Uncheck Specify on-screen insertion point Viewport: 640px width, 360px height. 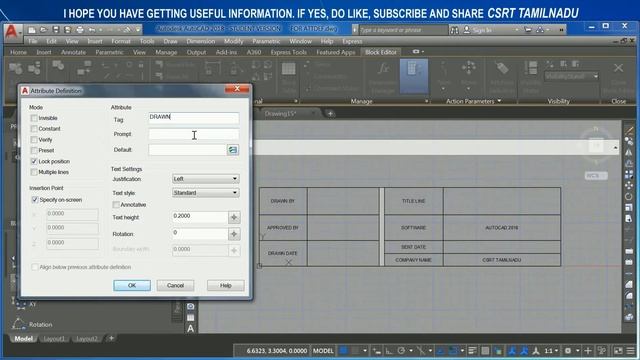pos(35,200)
